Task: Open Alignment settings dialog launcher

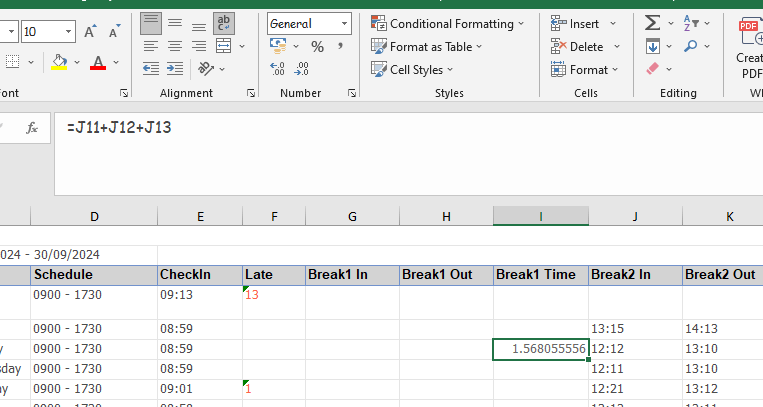Action: [251, 93]
